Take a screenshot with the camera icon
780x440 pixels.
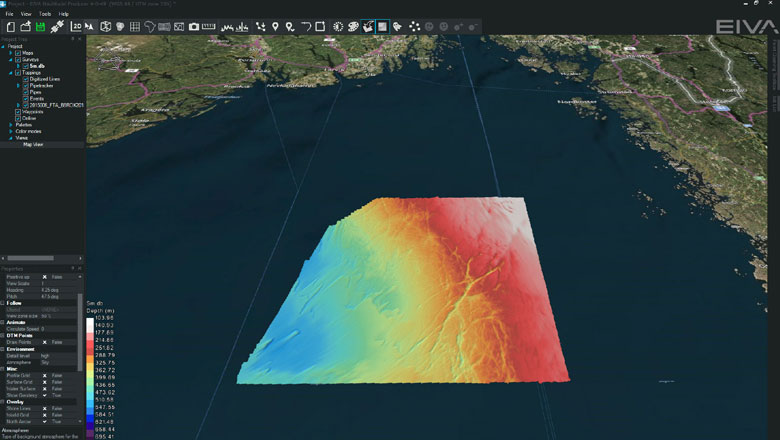[194, 27]
